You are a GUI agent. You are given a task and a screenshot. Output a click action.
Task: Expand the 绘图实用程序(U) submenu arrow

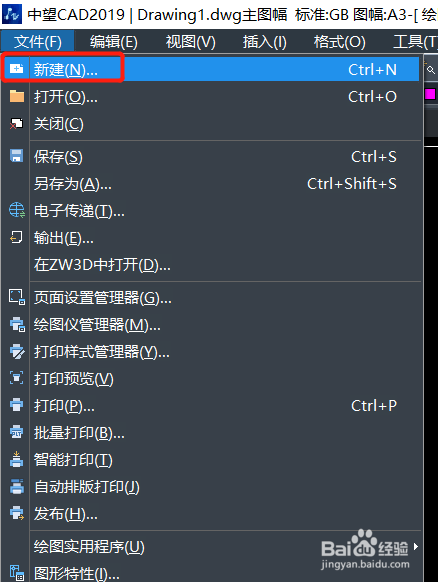pos(416,546)
